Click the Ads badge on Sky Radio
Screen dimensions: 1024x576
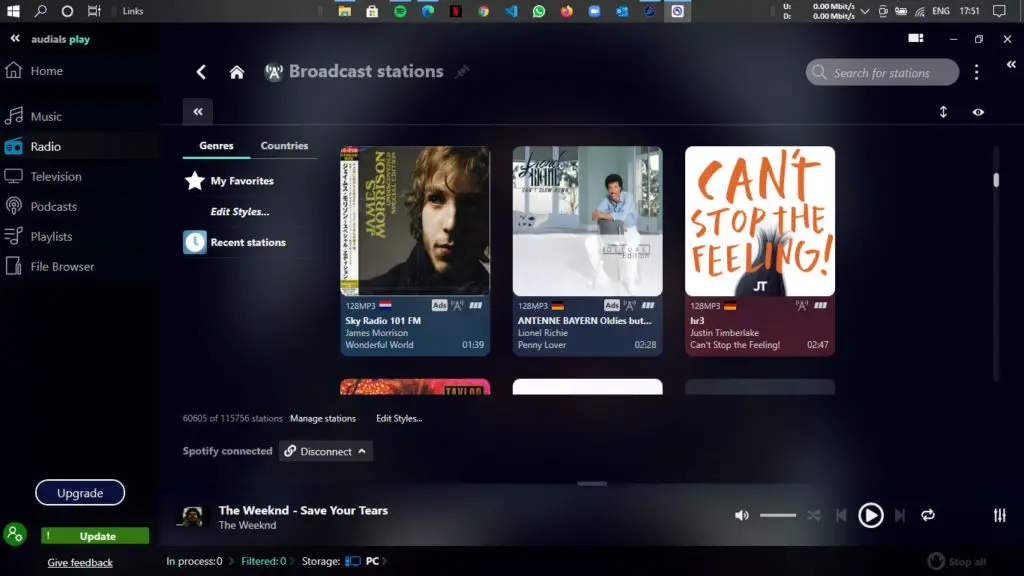click(440, 306)
